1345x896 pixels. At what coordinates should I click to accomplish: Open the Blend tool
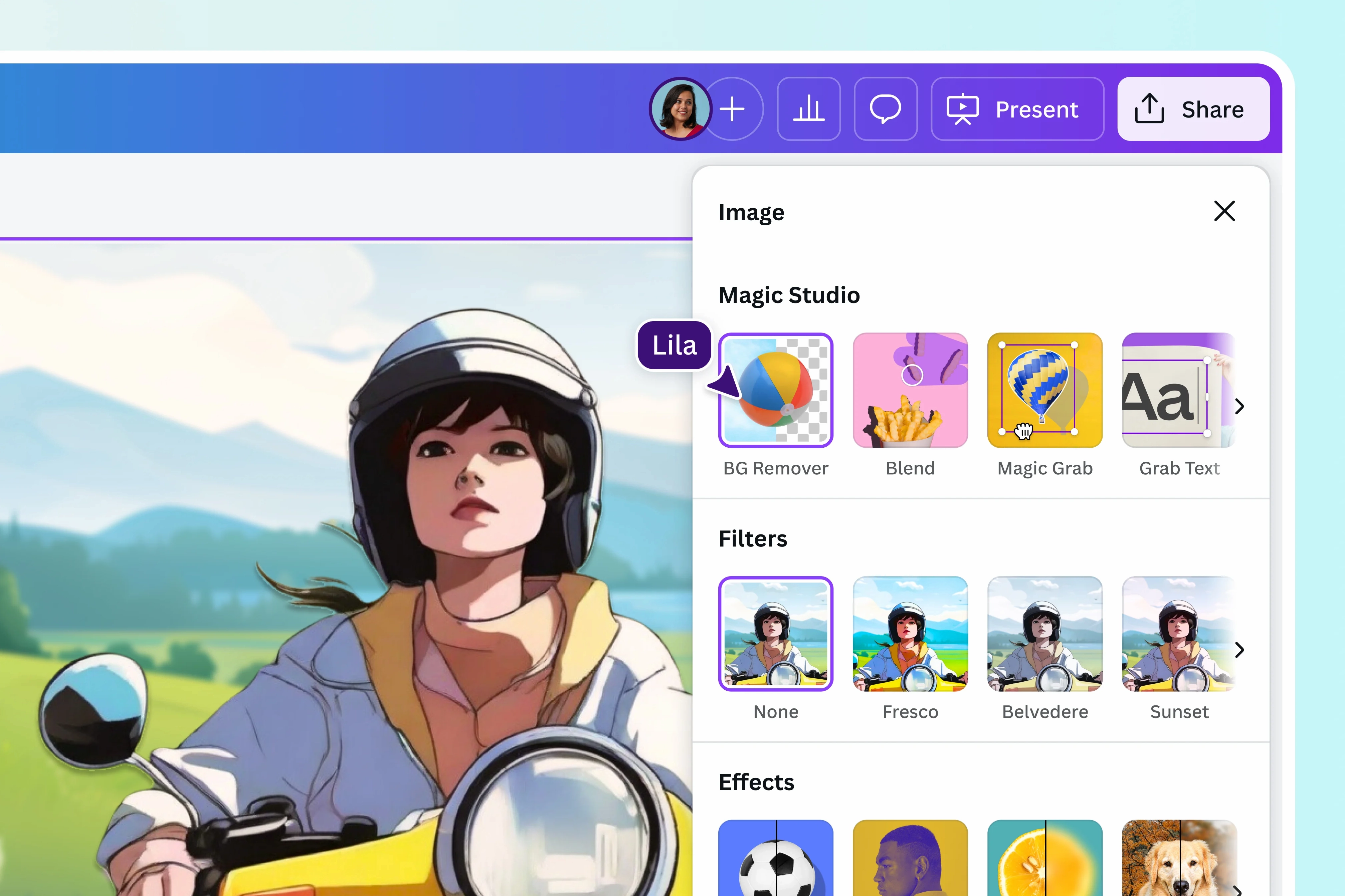910,390
